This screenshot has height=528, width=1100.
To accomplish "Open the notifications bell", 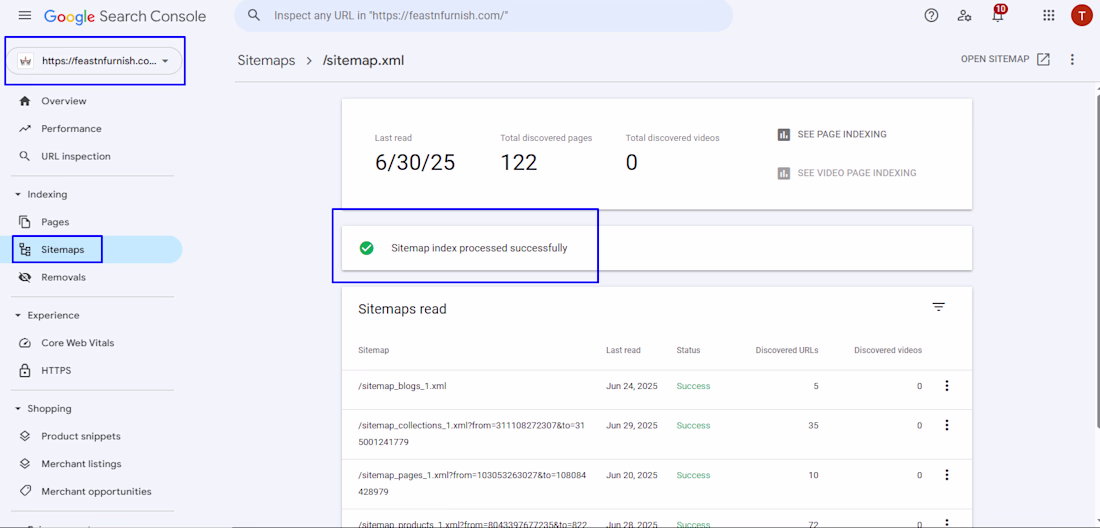I will (x=997, y=16).
